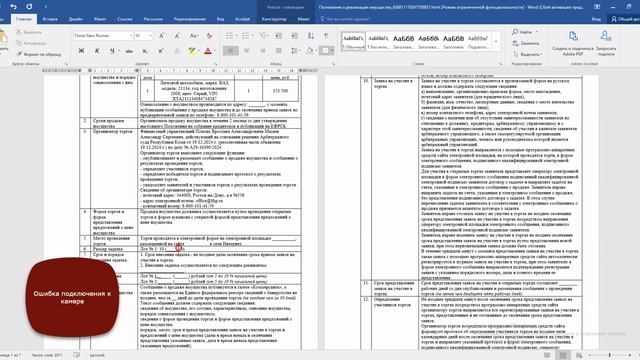Switch to the Ссылки tab
640x360 pixels.
point(124,19)
